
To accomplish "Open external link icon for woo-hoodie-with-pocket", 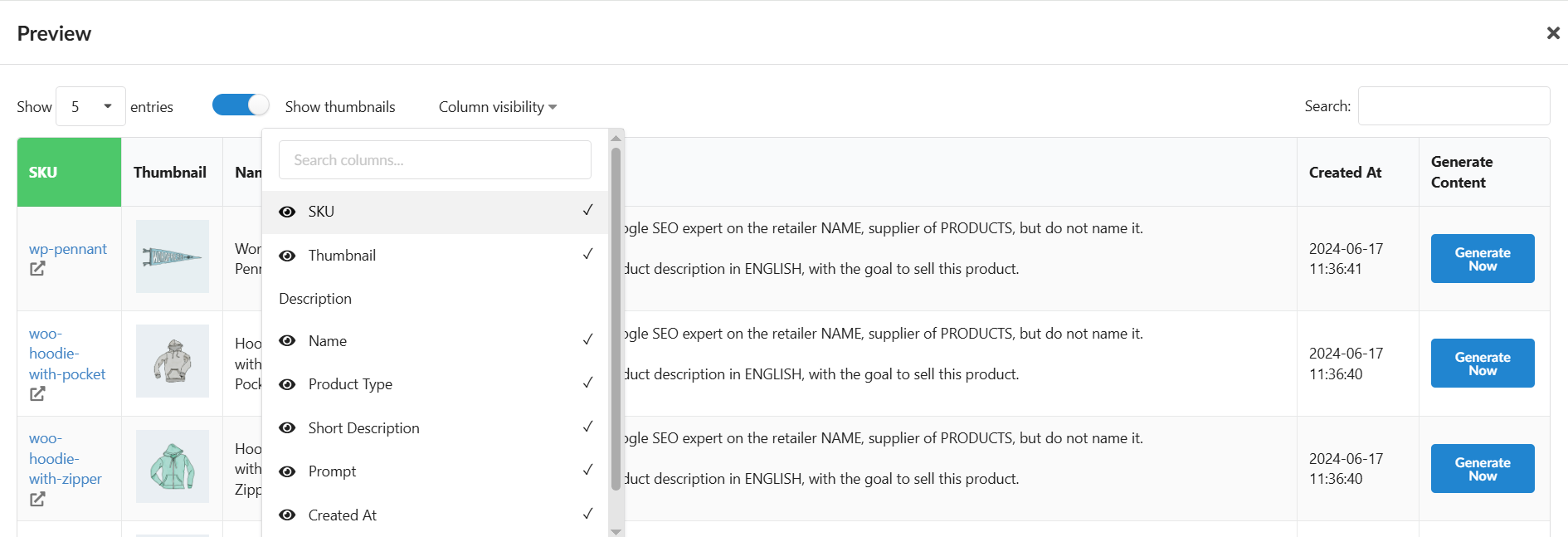I will (x=37, y=394).
